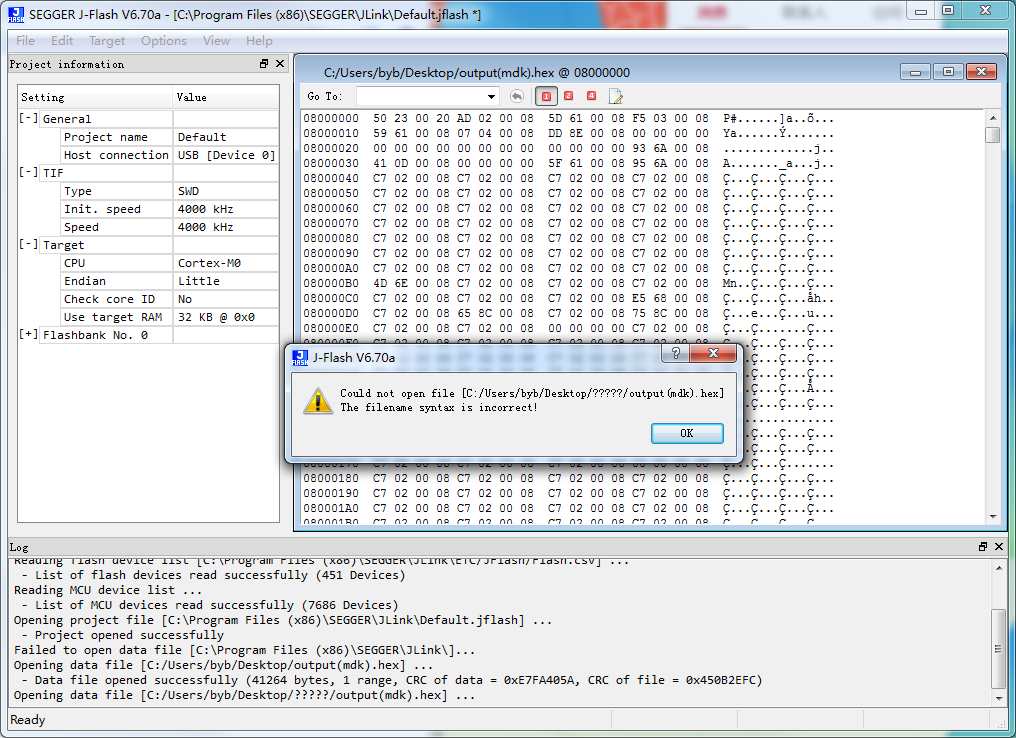
Task: Minimize the main SEGGER J-Flash window
Action: click(920, 11)
